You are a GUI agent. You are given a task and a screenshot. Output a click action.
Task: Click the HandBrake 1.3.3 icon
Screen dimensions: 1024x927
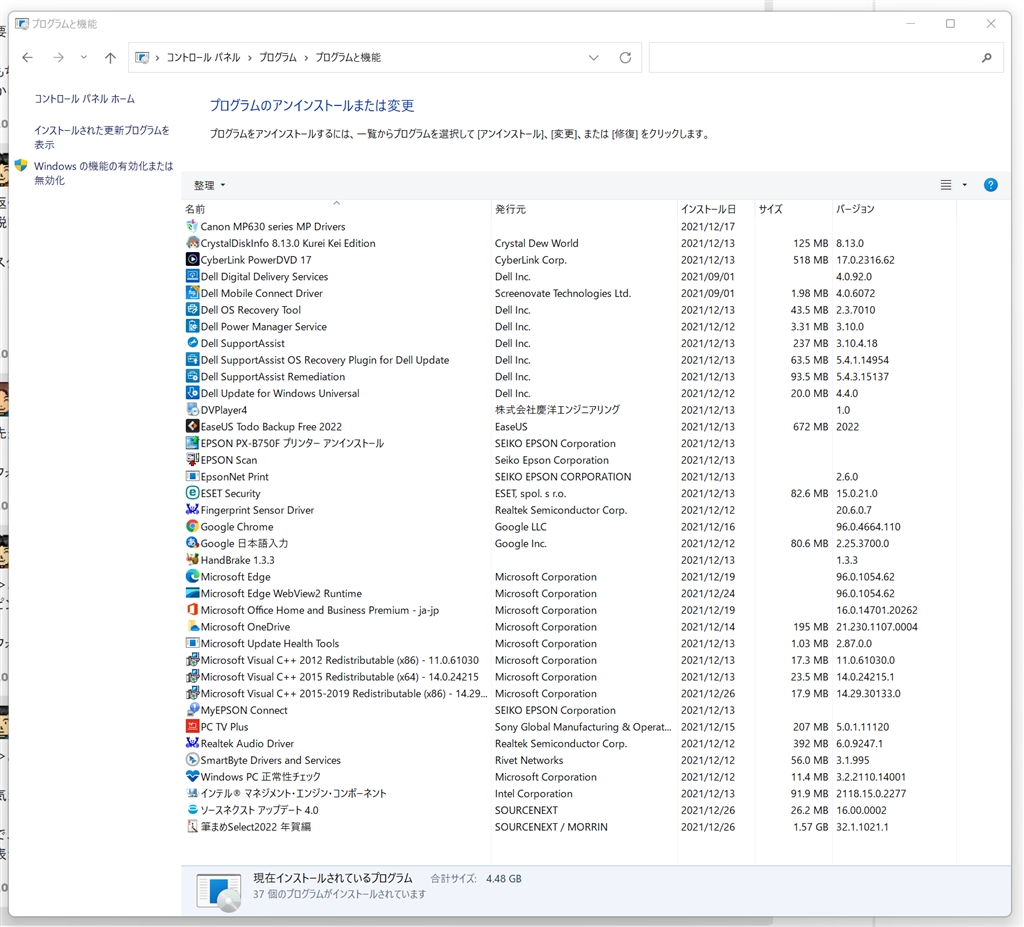point(192,560)
